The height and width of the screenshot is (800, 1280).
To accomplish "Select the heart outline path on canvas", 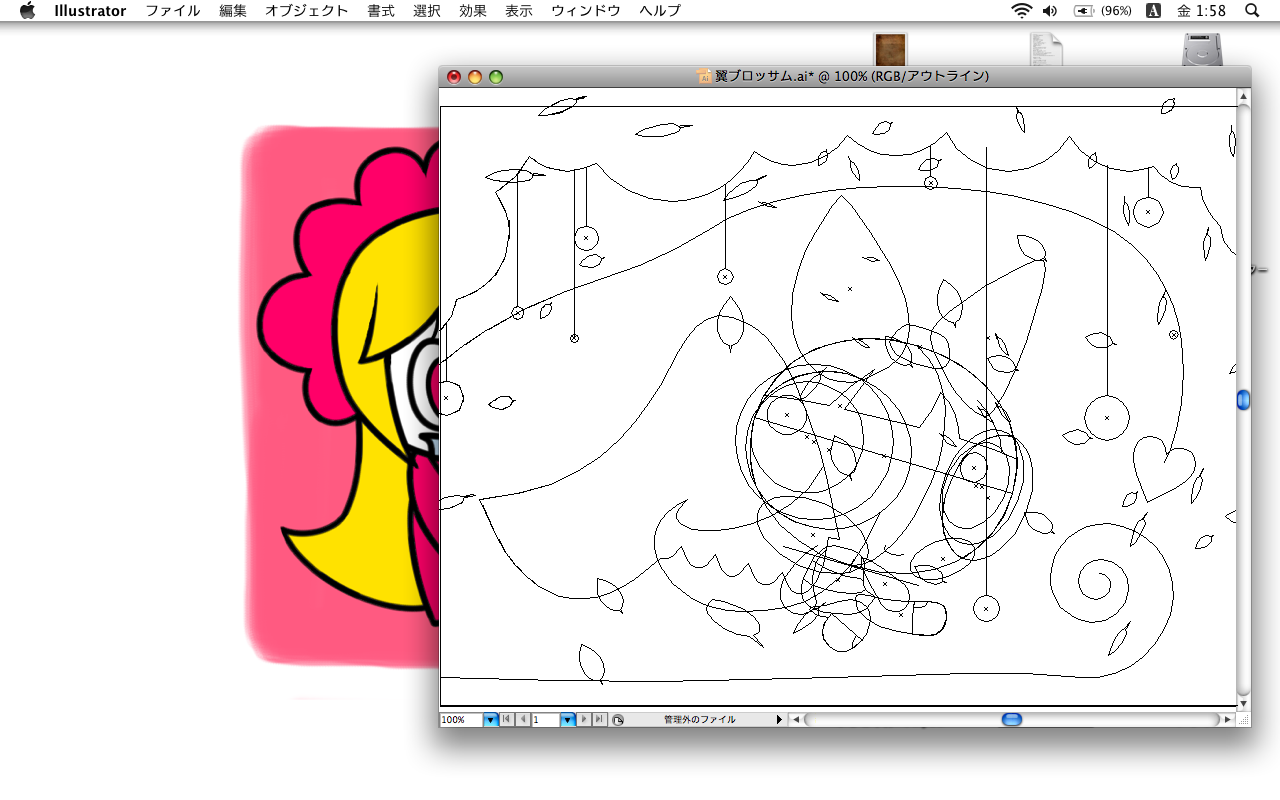I will point(1164,468).
